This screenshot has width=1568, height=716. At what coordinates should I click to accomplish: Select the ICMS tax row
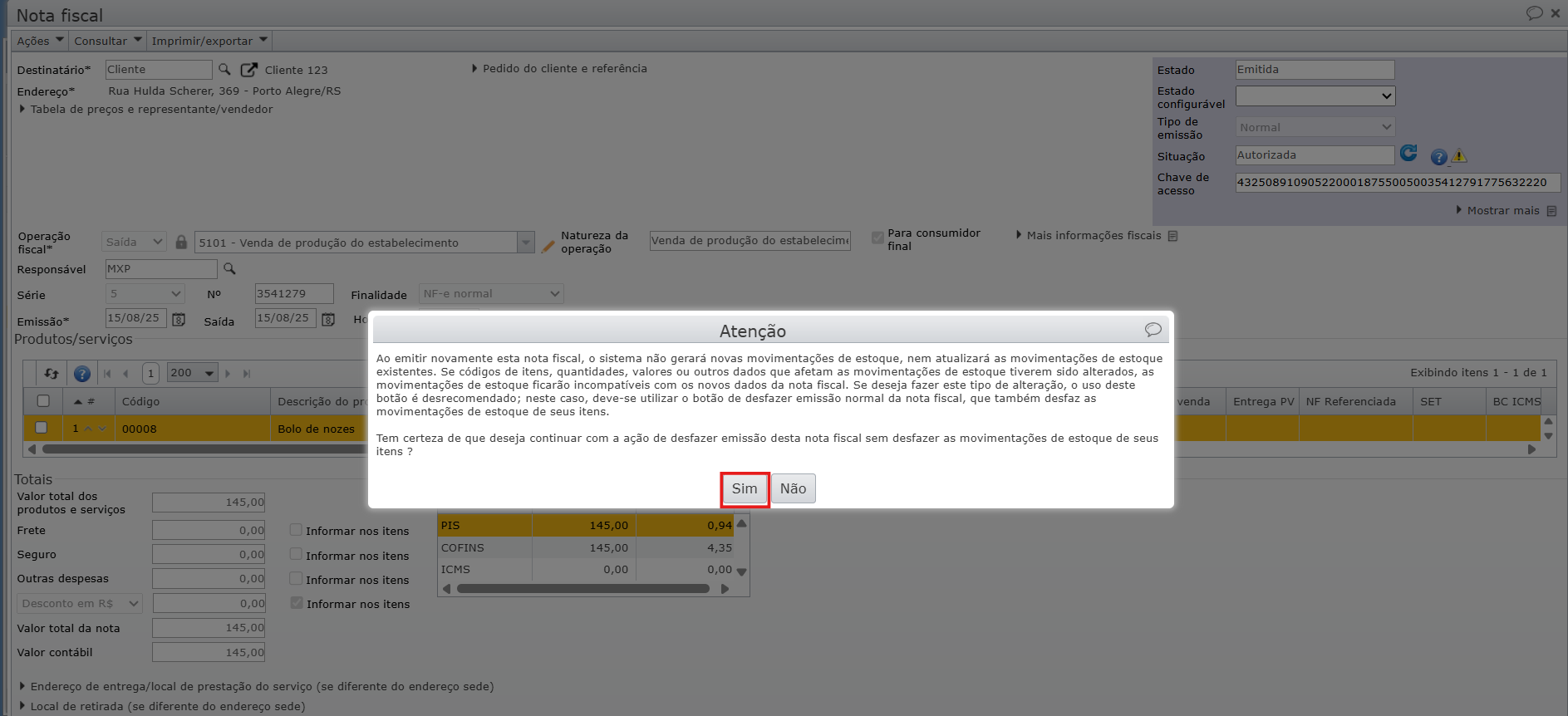tap(586, 569)
